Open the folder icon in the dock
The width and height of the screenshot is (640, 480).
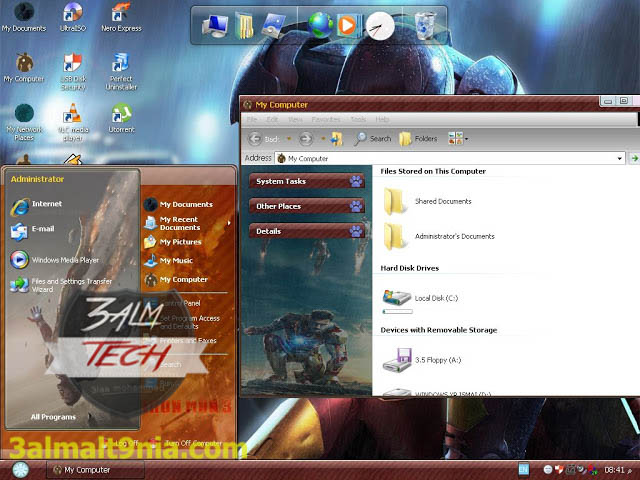(x=244, y=25)
